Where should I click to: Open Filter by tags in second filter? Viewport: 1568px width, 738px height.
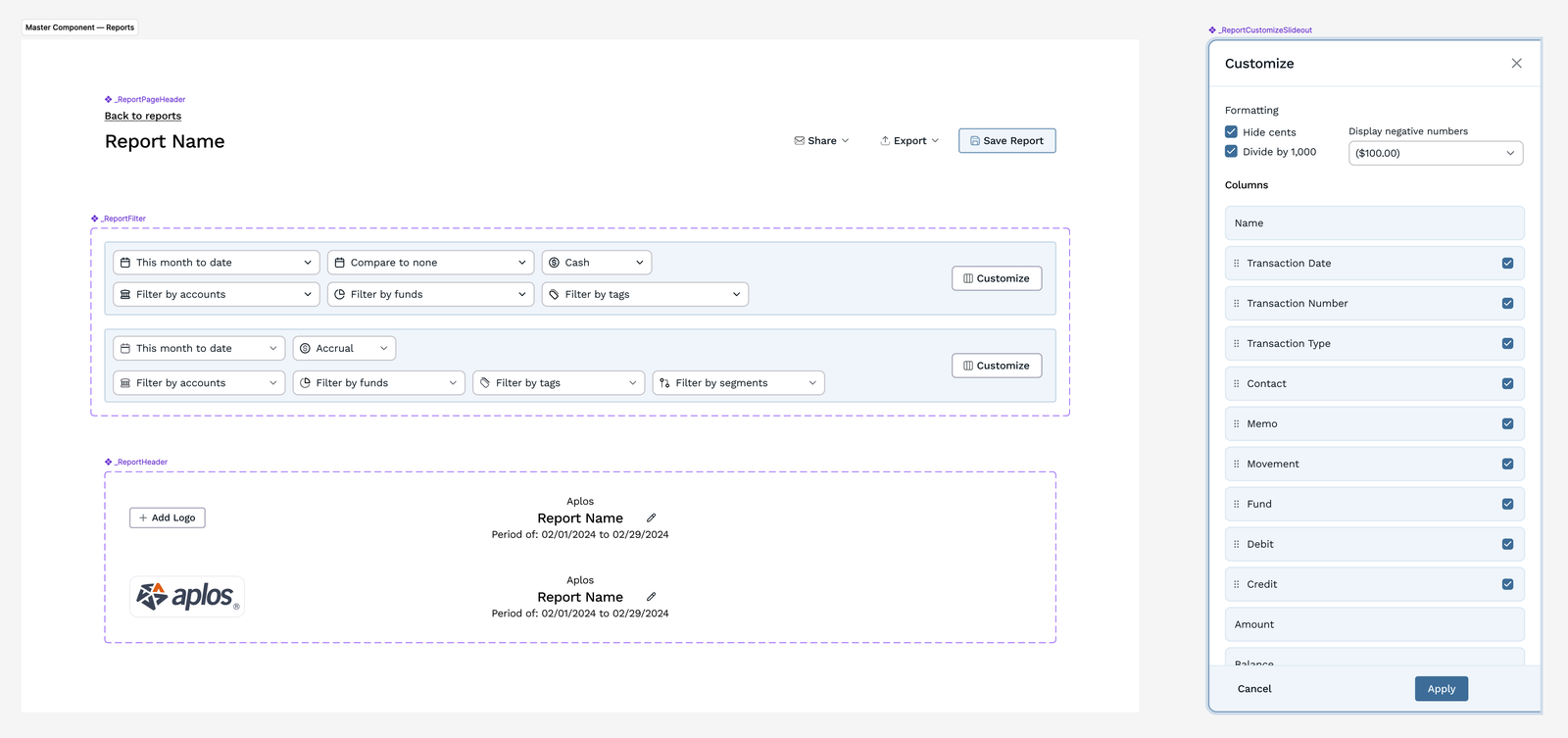[x=559, y=383]
